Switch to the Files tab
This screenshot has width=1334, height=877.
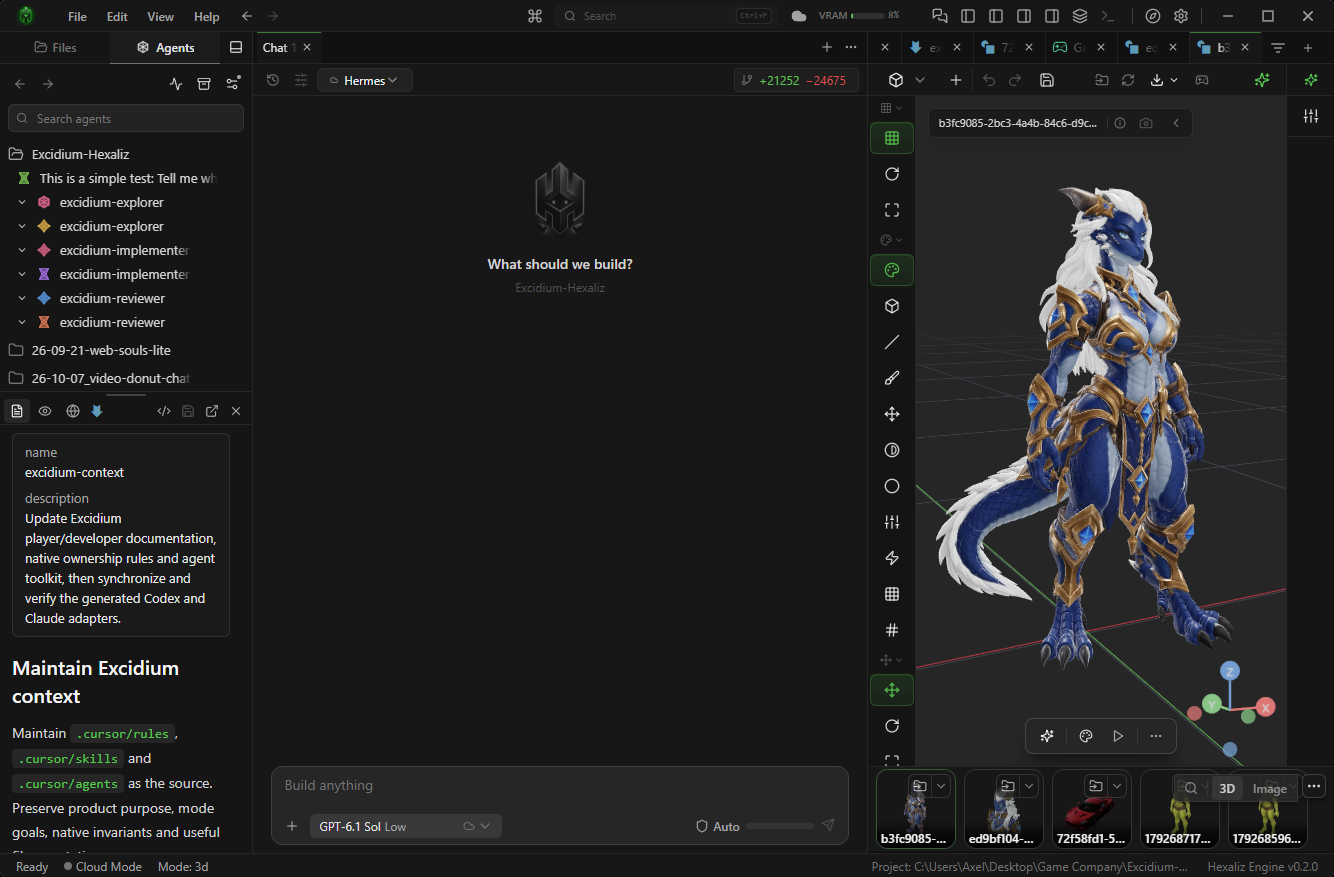click(x=55, y=47)
